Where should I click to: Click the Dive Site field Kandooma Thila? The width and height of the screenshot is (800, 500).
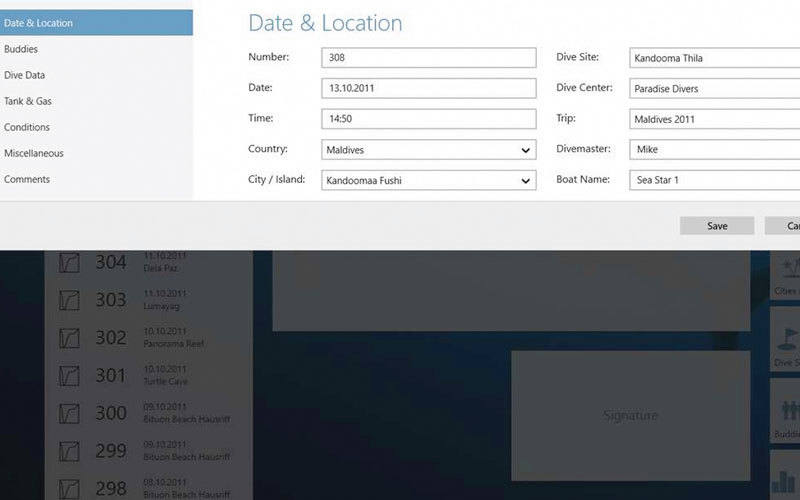point(712,58)
